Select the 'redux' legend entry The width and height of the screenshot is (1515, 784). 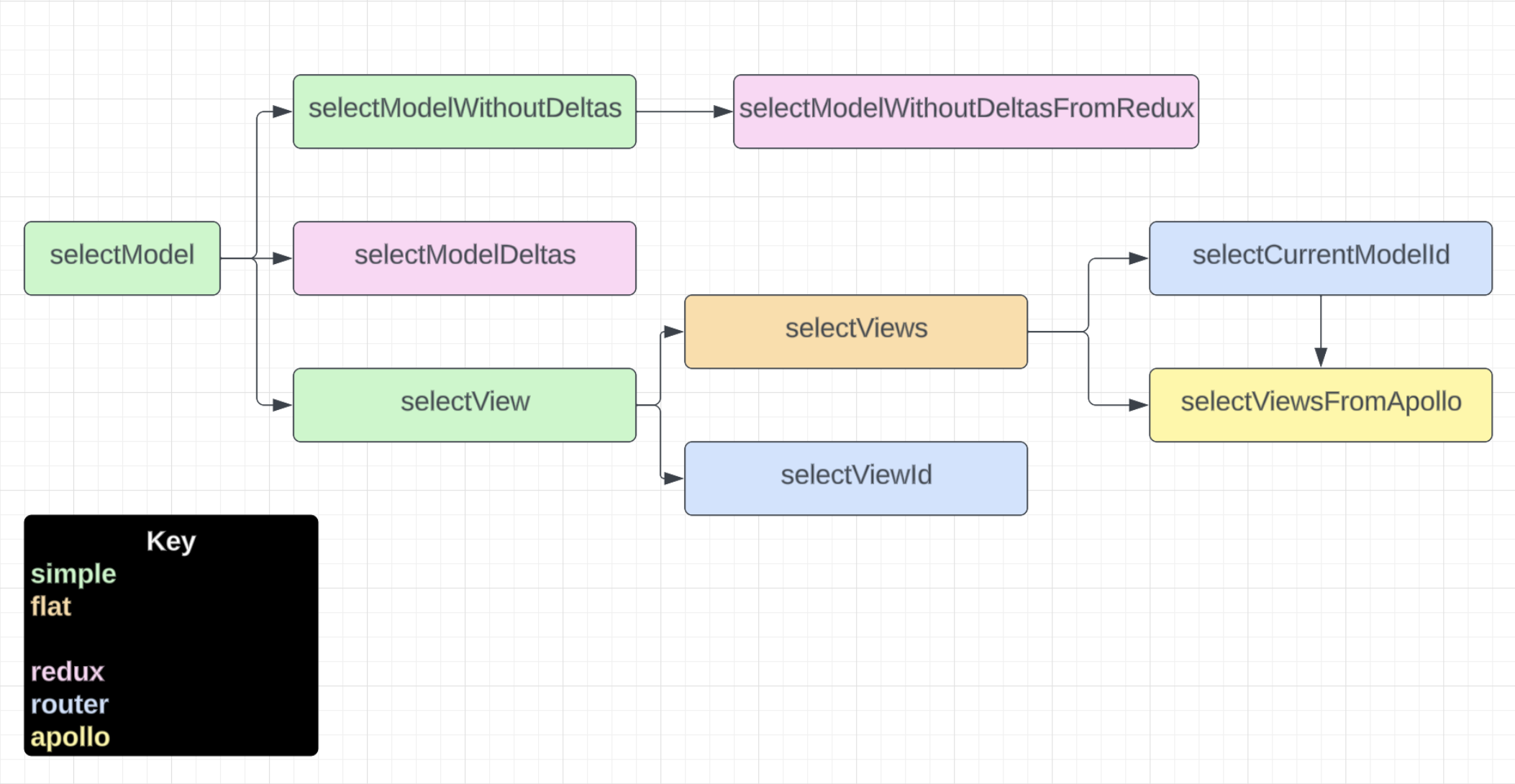(x=67, y=672)
